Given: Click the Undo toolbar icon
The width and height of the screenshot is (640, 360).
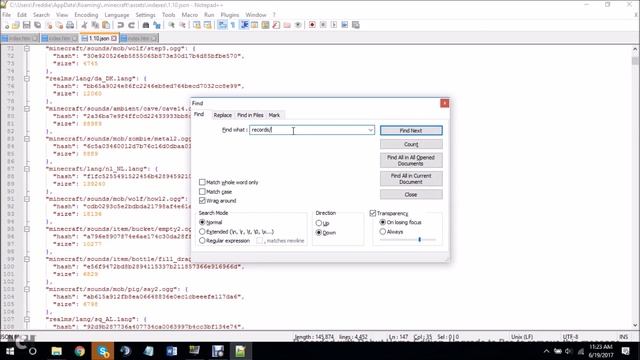Looking at the screenshot, I should point(120,25).
